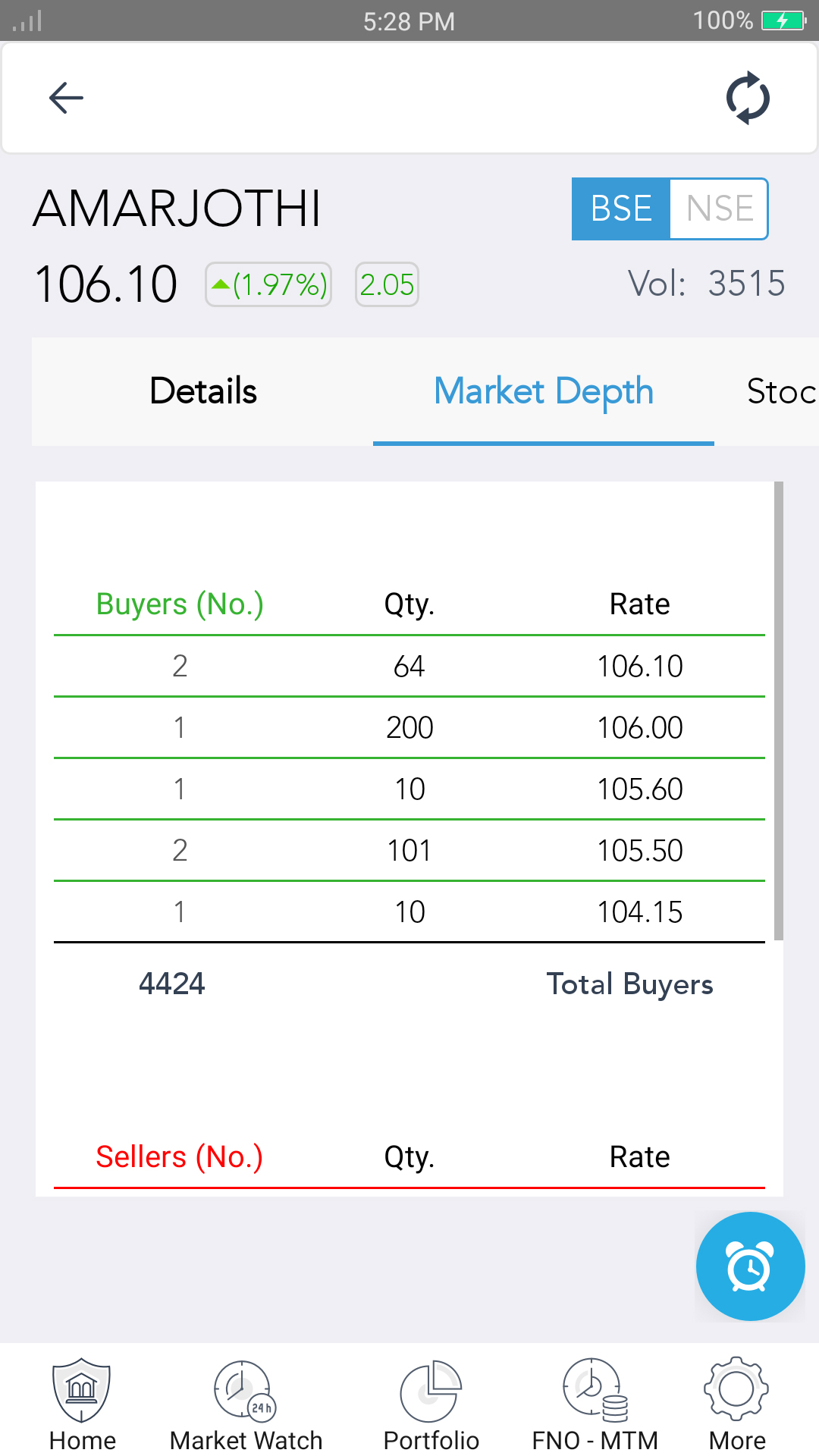Tap the refresh icon
Screen dimensions: 819x1456
pyautogui.click(x=748, y=98)
